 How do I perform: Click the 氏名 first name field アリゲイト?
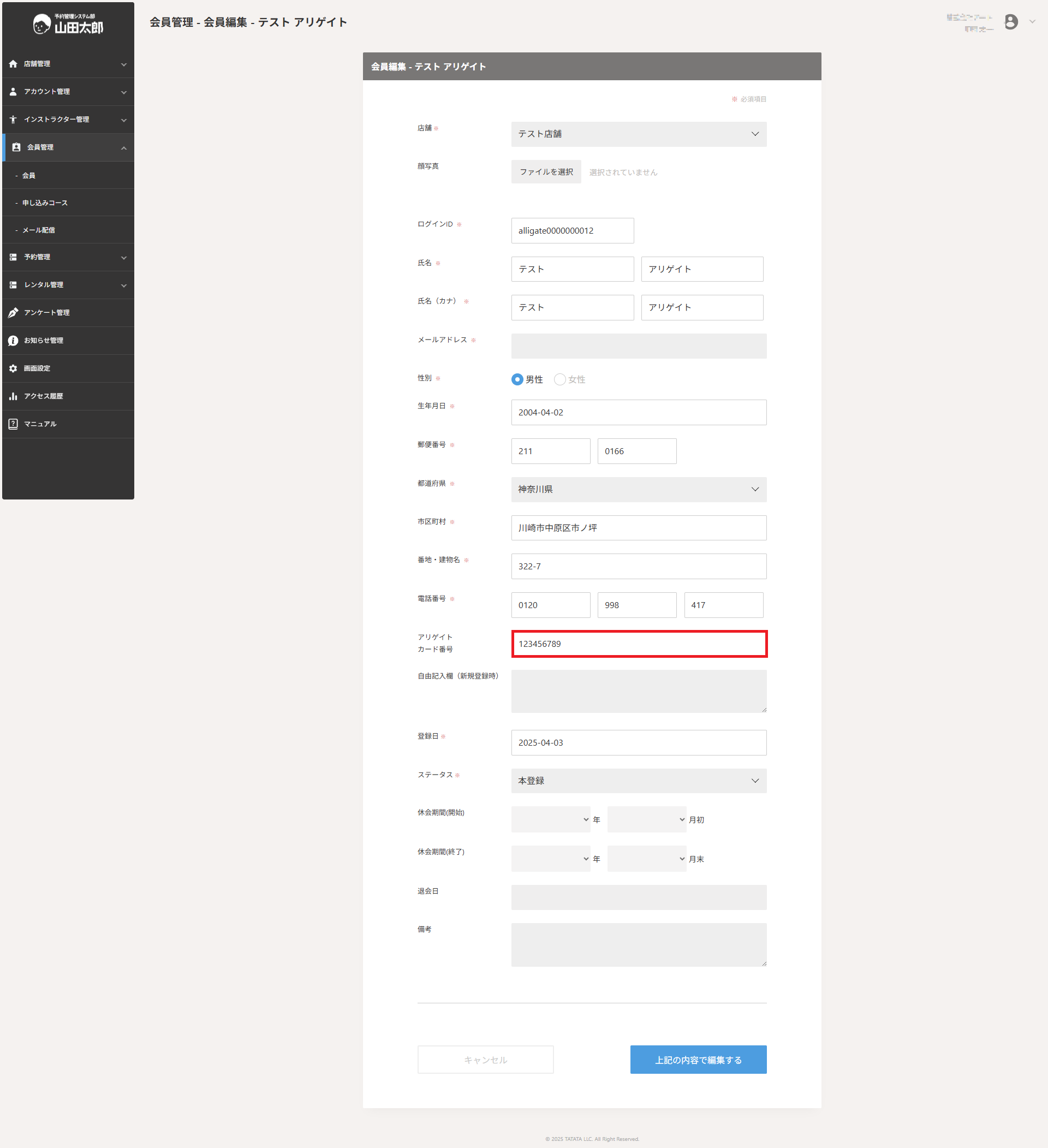[702, 269]
